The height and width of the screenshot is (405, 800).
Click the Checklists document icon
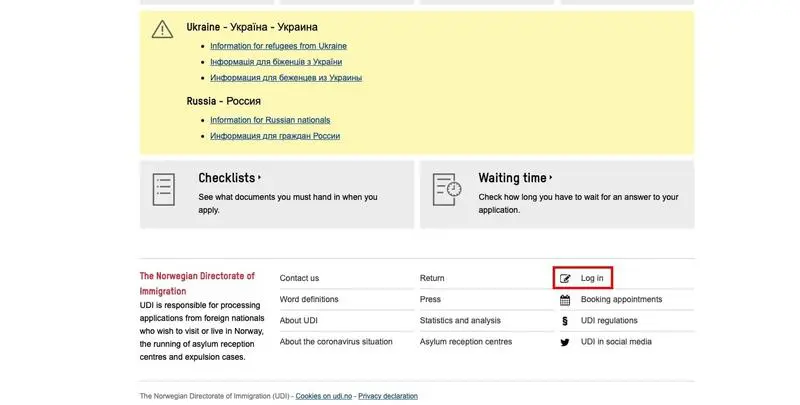164,188
